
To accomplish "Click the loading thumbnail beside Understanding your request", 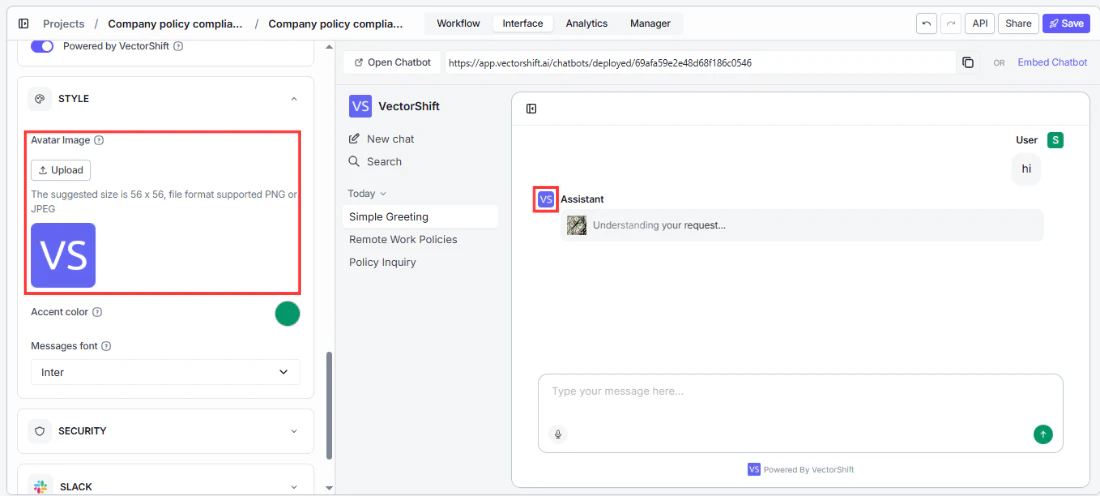I will [x=577, y=225].
